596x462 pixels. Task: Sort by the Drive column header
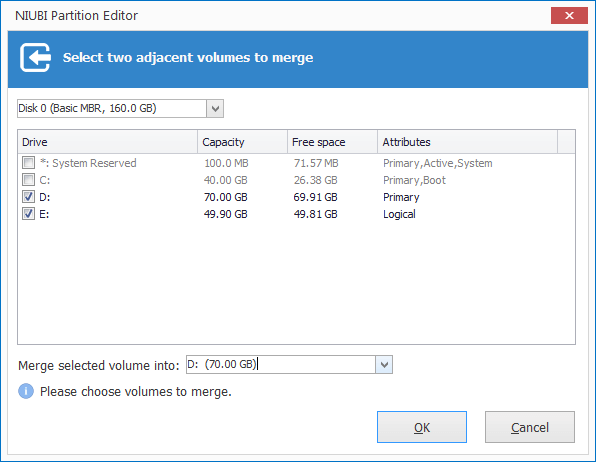[x=108, y=142]
